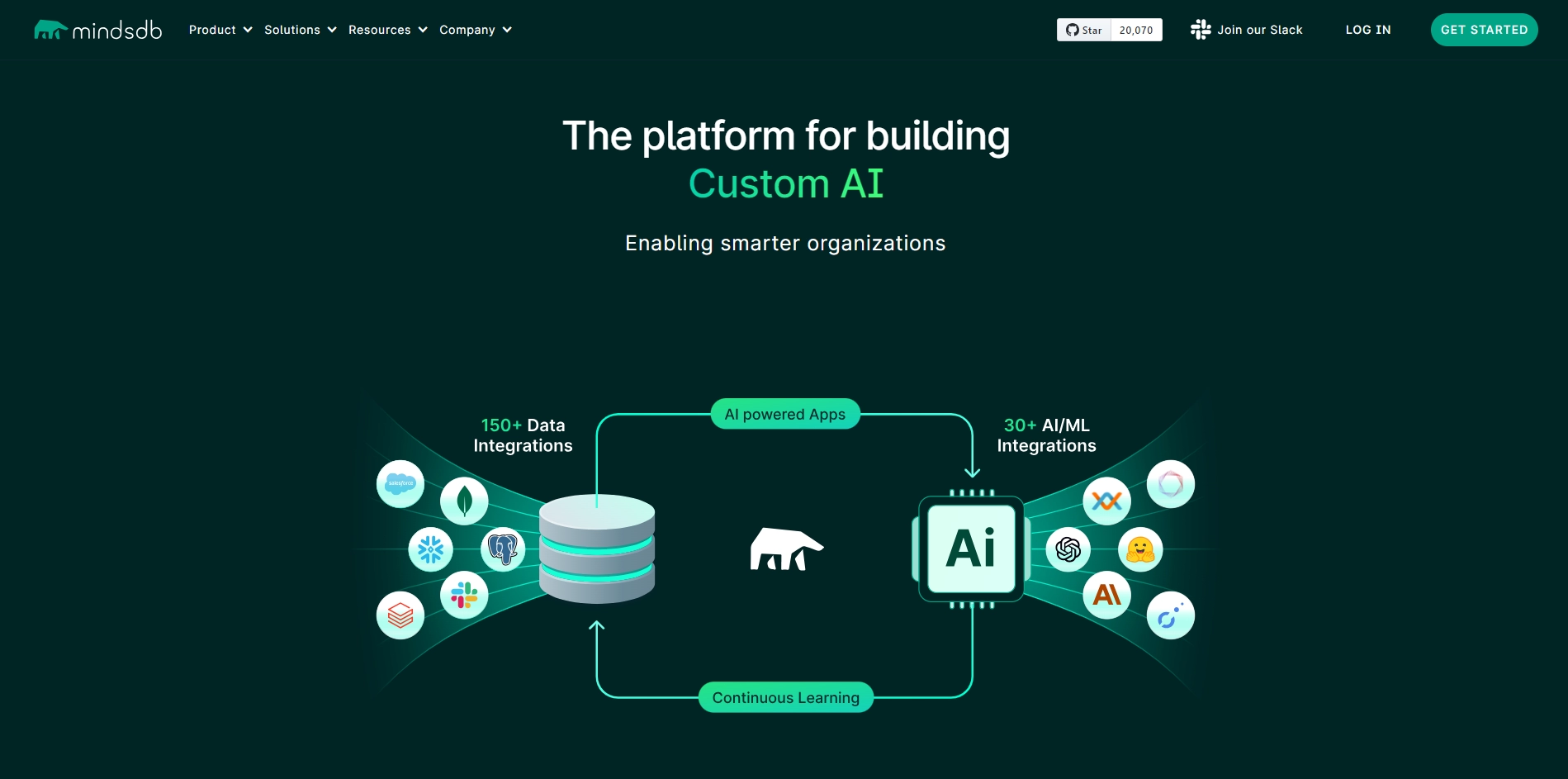Click the 150+ Data Integrations text
This screenshot has height=779, width=1568.
[x=523, y=435]
